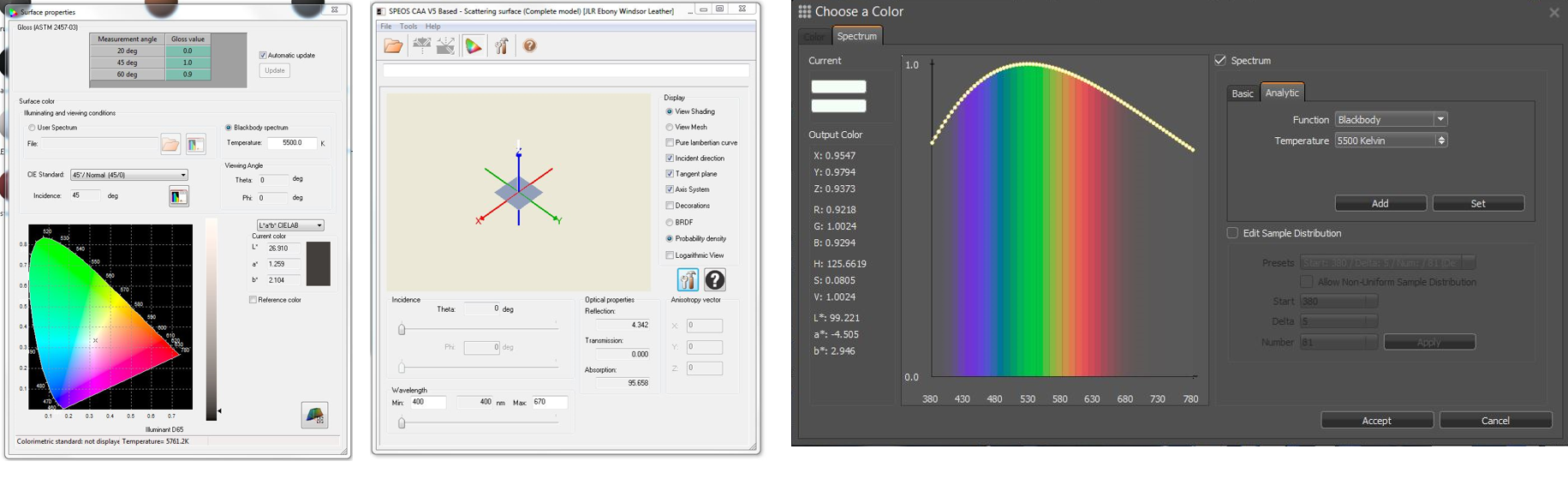
Task: Select the User Spectrum radio button
Action: [32, 128]
